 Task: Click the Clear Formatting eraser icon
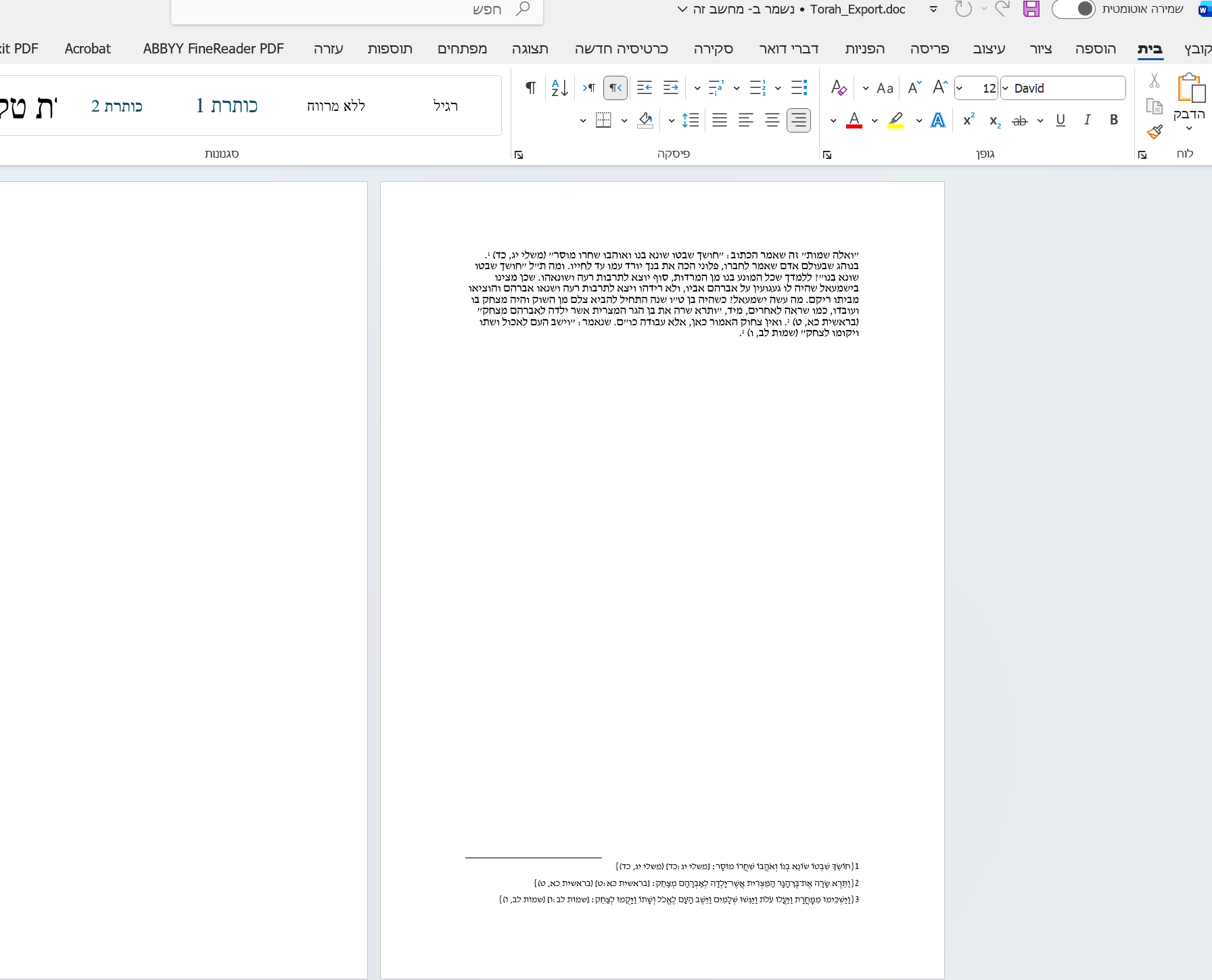(x=839, y=88)
